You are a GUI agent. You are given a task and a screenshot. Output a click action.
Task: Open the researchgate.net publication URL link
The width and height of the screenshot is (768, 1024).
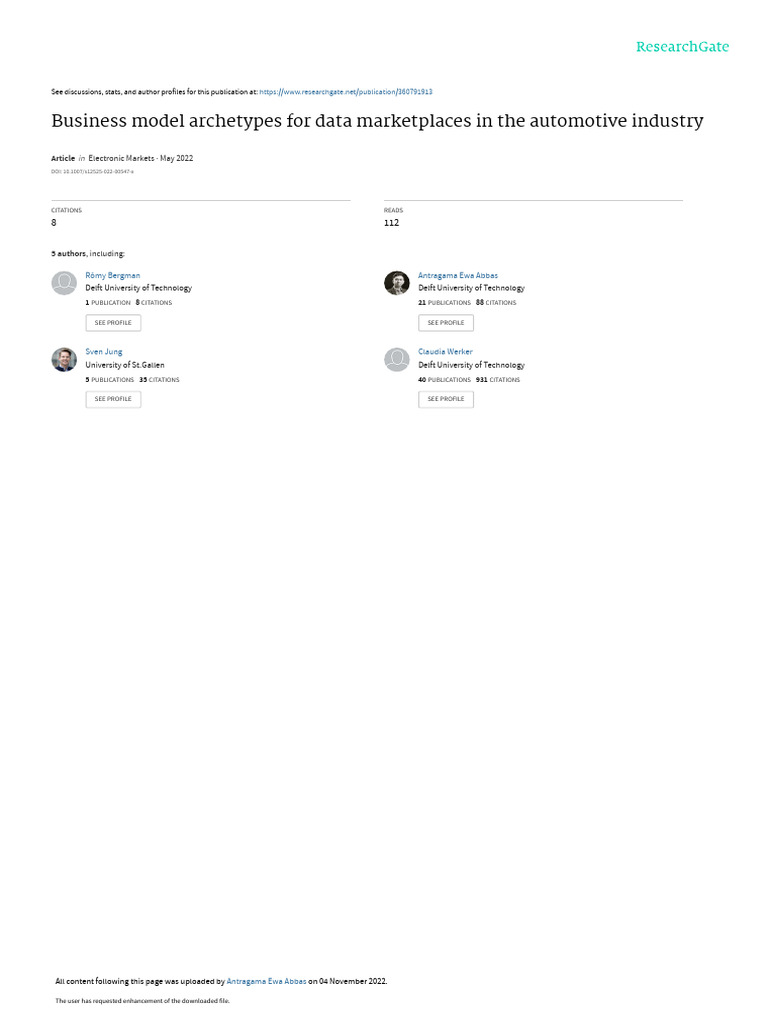click(x=346, y=91)
